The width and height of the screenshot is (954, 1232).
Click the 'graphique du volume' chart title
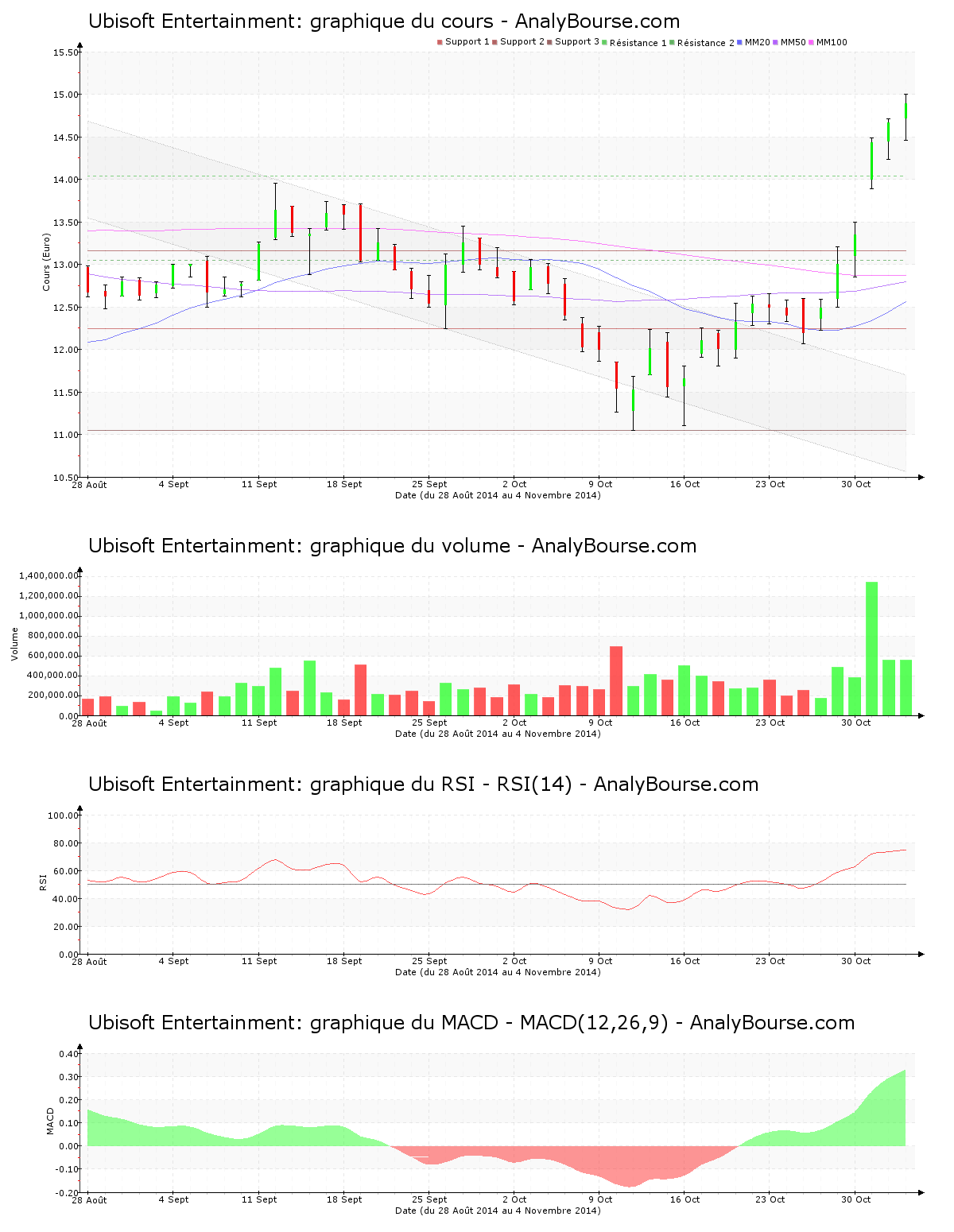[x=392, y=546]
